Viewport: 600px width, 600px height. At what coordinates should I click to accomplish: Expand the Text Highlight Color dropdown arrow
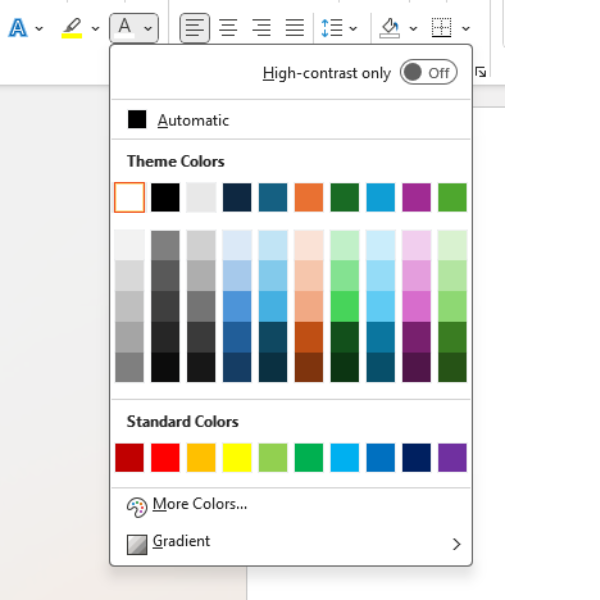click(95, 29)
